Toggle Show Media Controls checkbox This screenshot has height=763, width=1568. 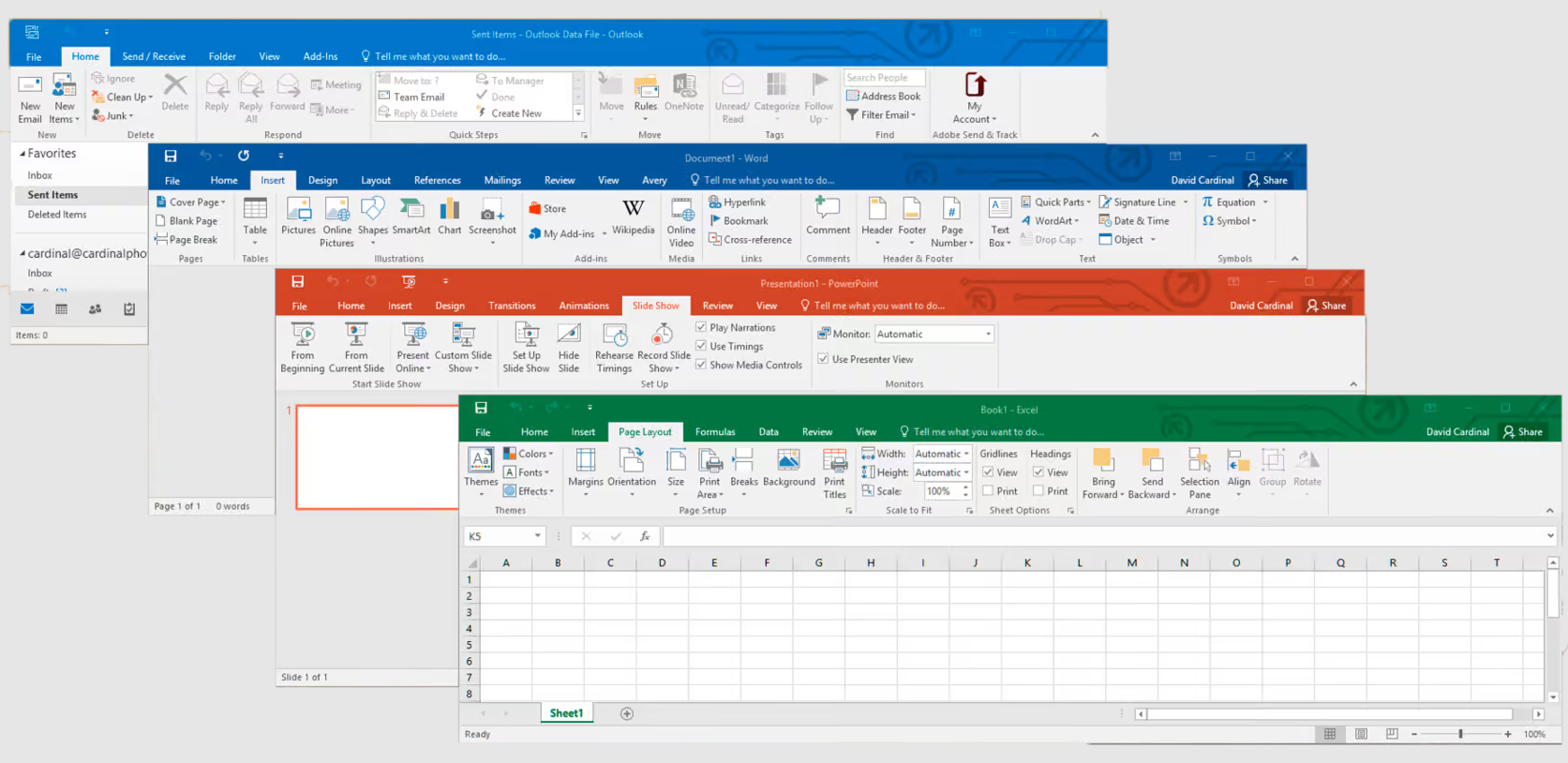(x=701, y=365)
